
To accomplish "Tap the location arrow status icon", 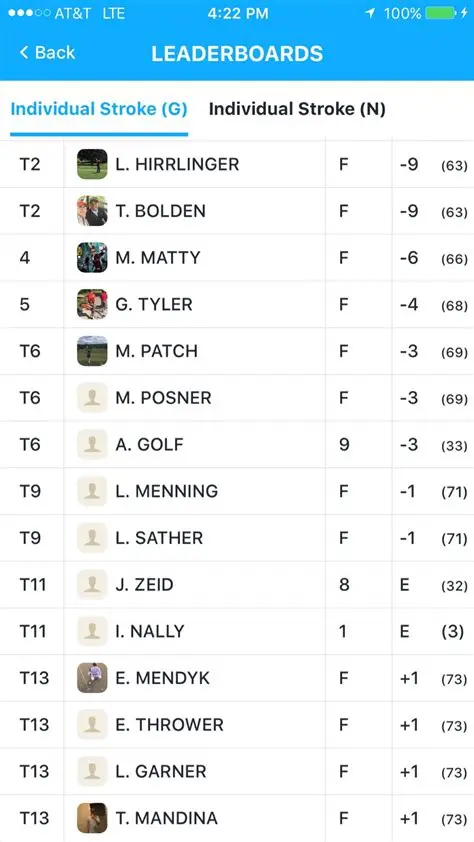I will click(x=370, y=13).
